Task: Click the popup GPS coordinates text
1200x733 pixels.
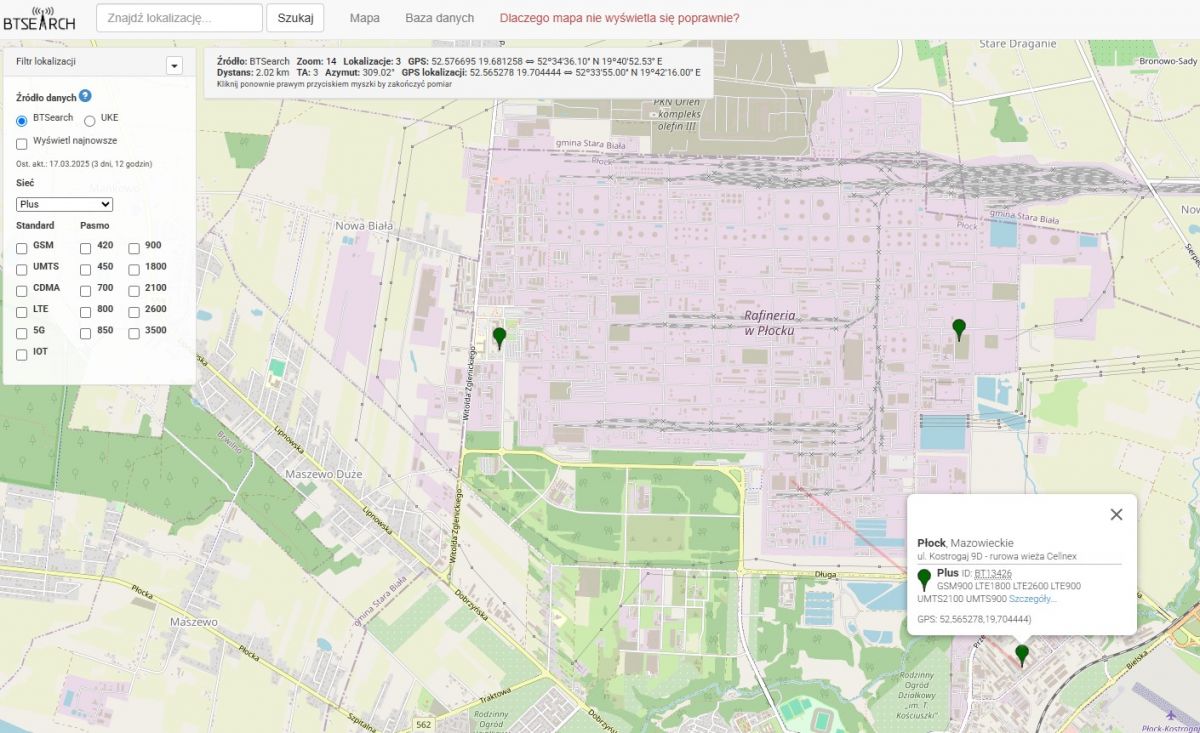Action: click(974, 620)
